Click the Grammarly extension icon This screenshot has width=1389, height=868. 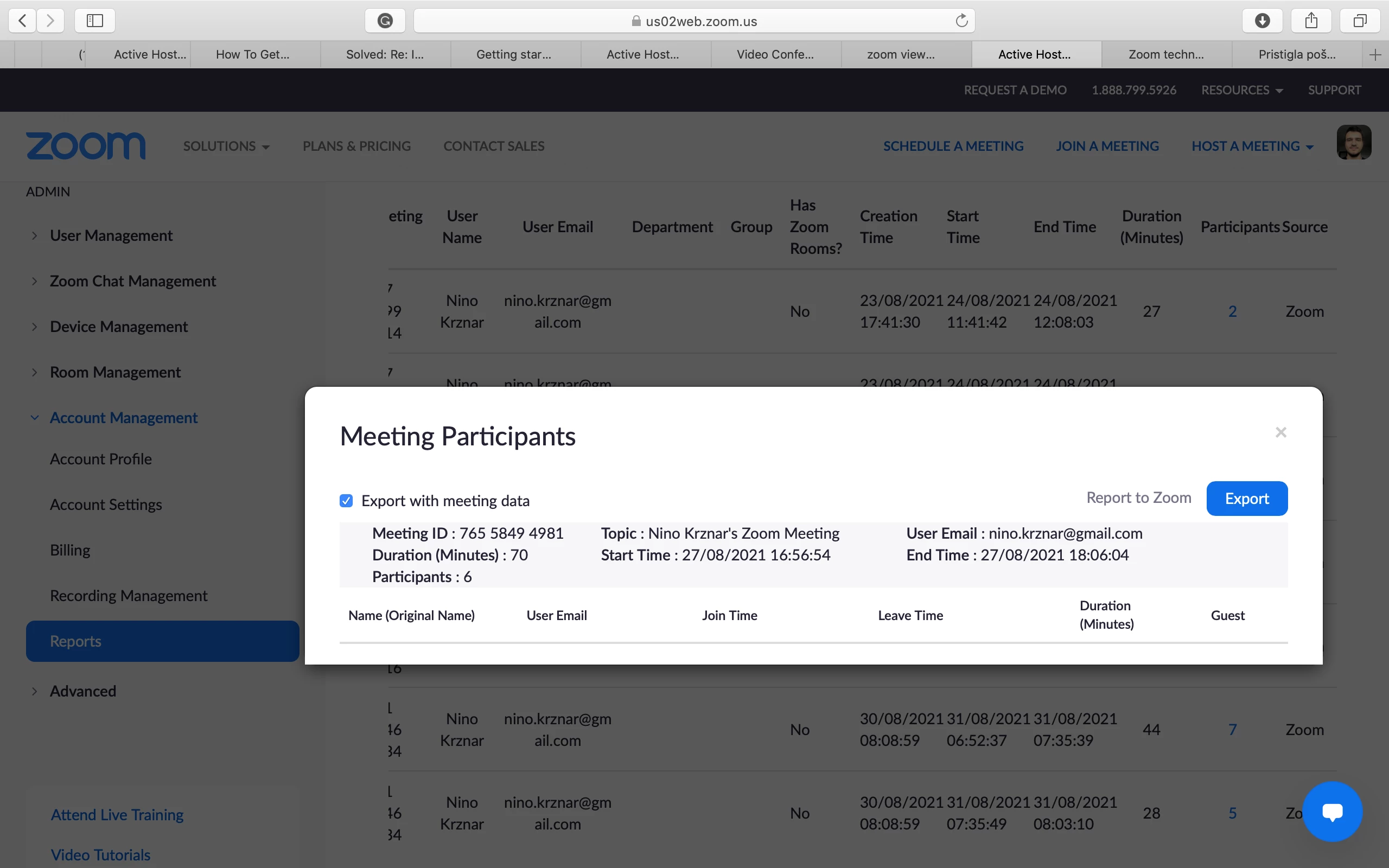point(385,21)
